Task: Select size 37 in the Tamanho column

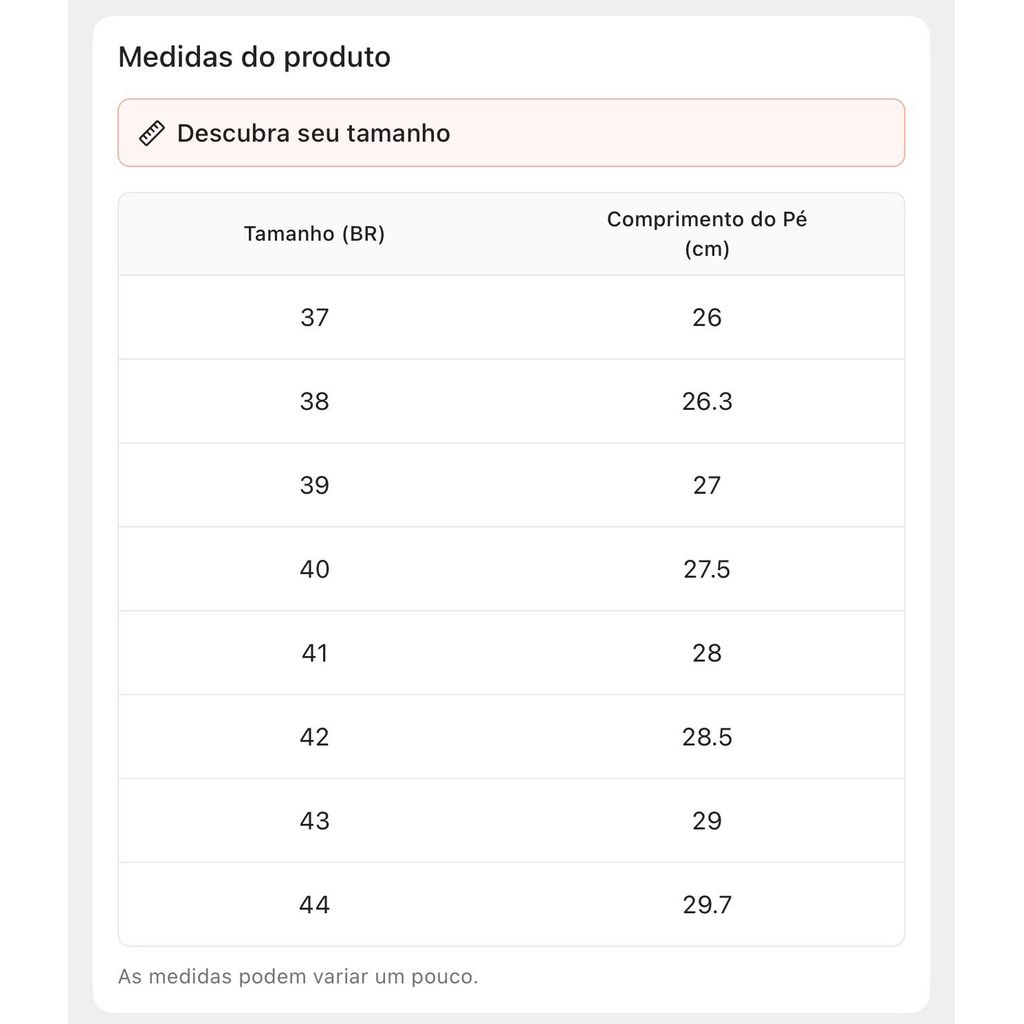Action: click(314, 318)
